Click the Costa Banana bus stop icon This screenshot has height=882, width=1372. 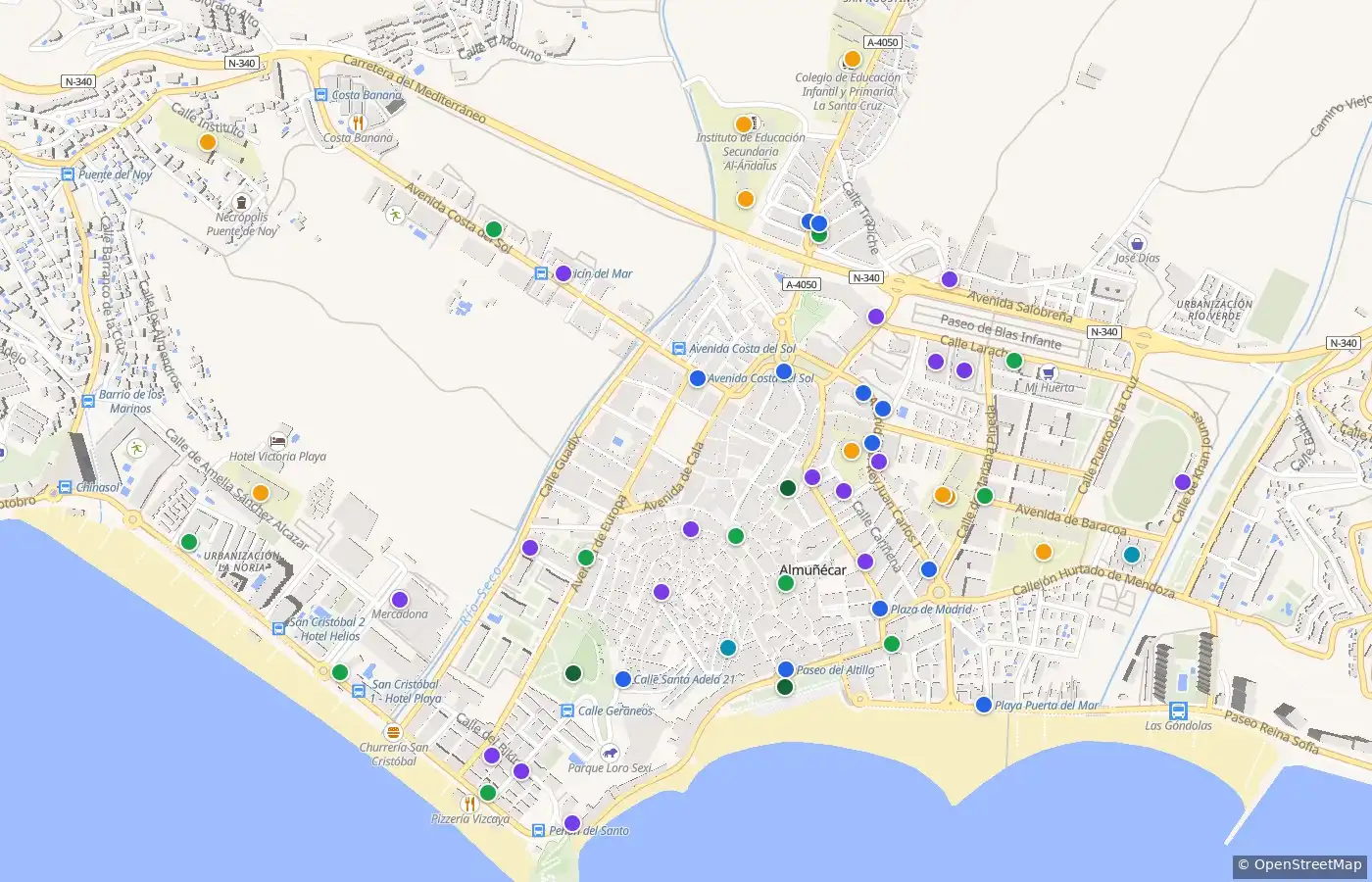(320, 95)
